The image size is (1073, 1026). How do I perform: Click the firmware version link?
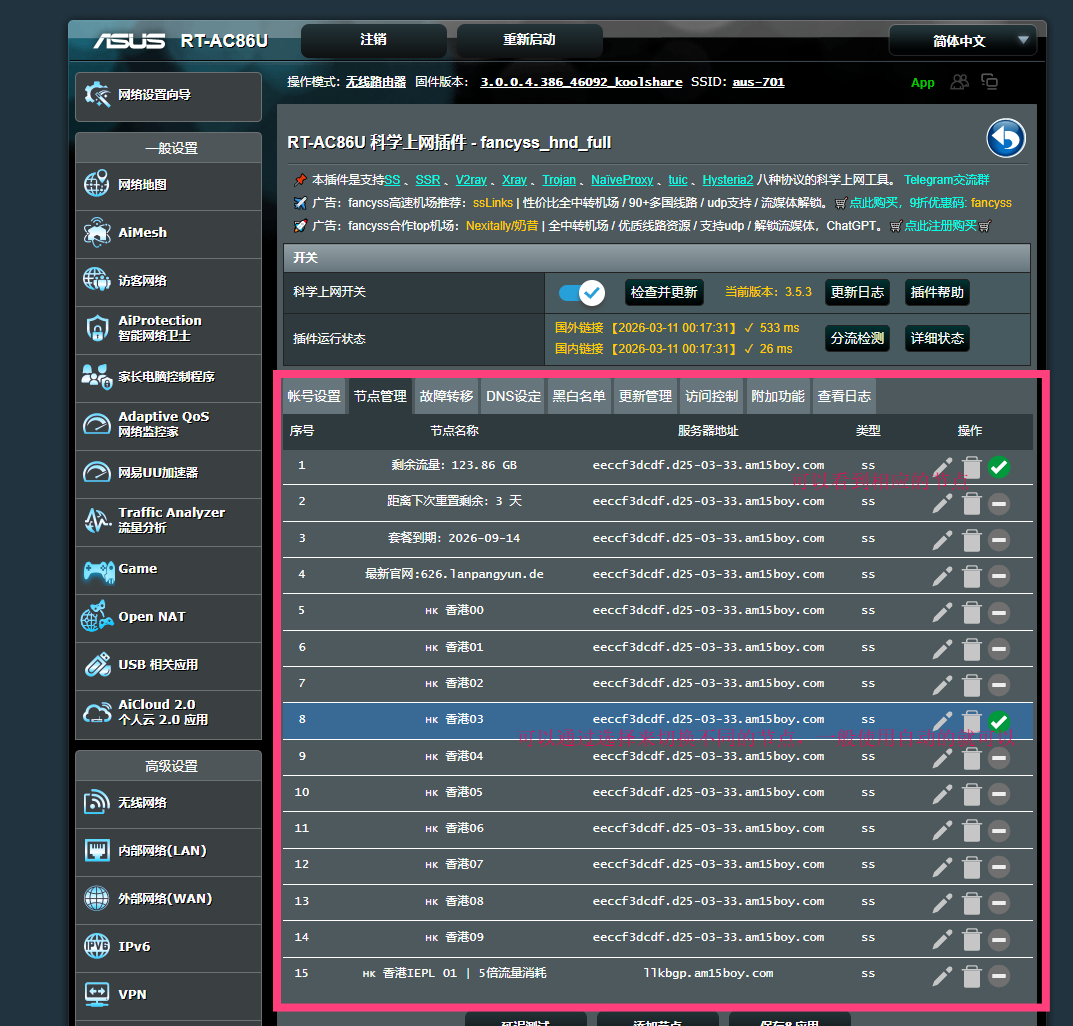click(x=581, y=82)
